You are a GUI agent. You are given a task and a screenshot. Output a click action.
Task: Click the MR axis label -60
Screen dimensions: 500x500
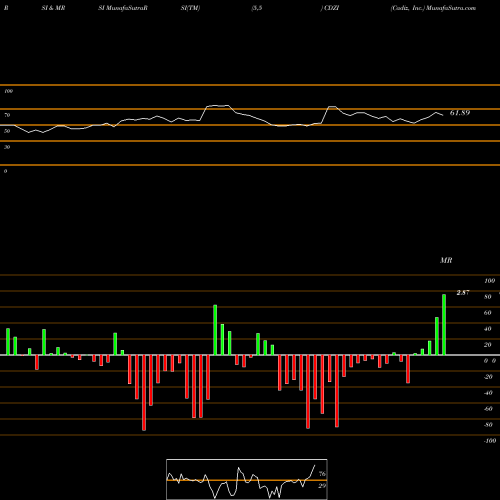(488, 409)
